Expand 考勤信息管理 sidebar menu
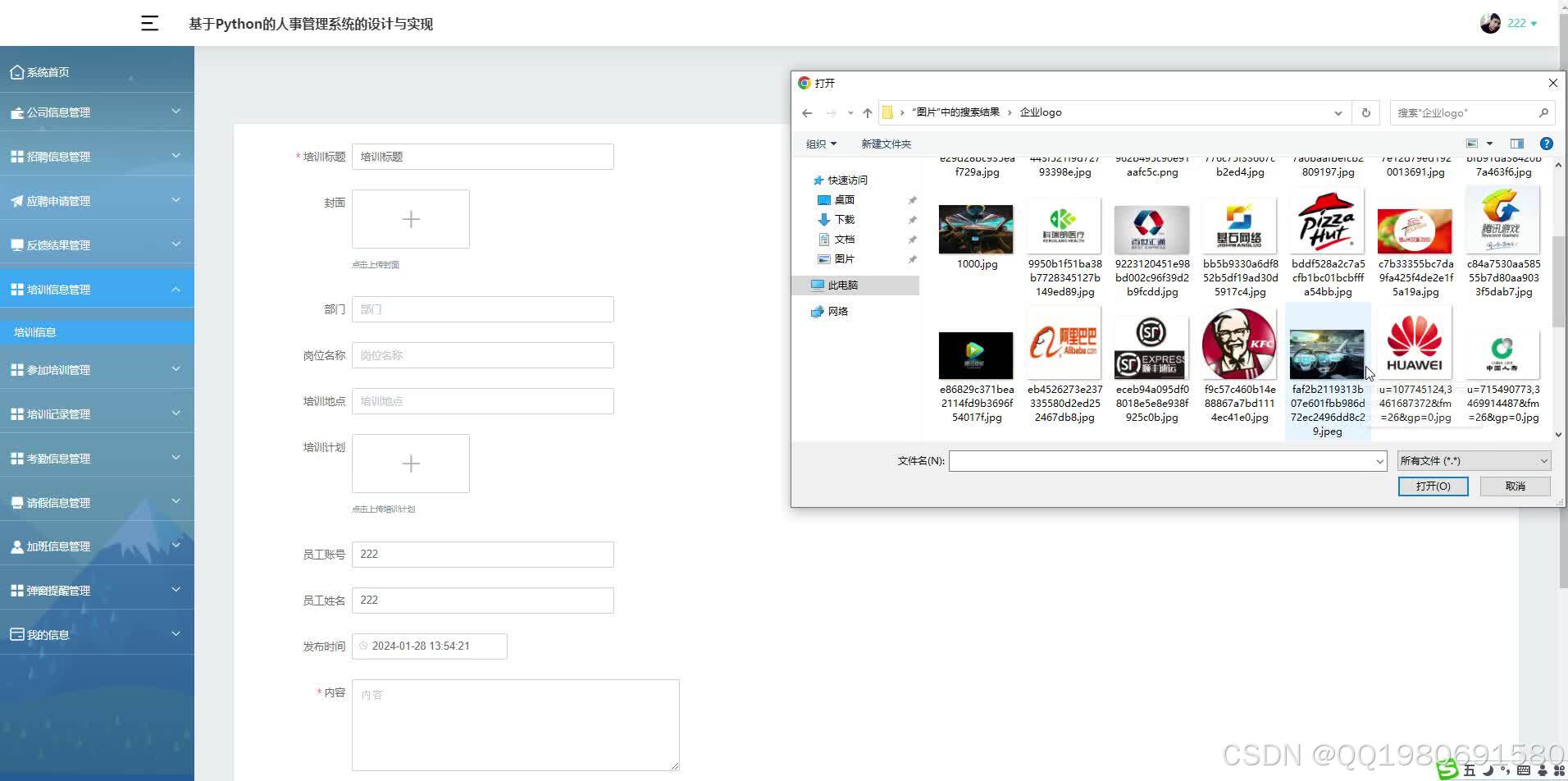This screenshot has height=781, width=1568. tap(97, 459)
